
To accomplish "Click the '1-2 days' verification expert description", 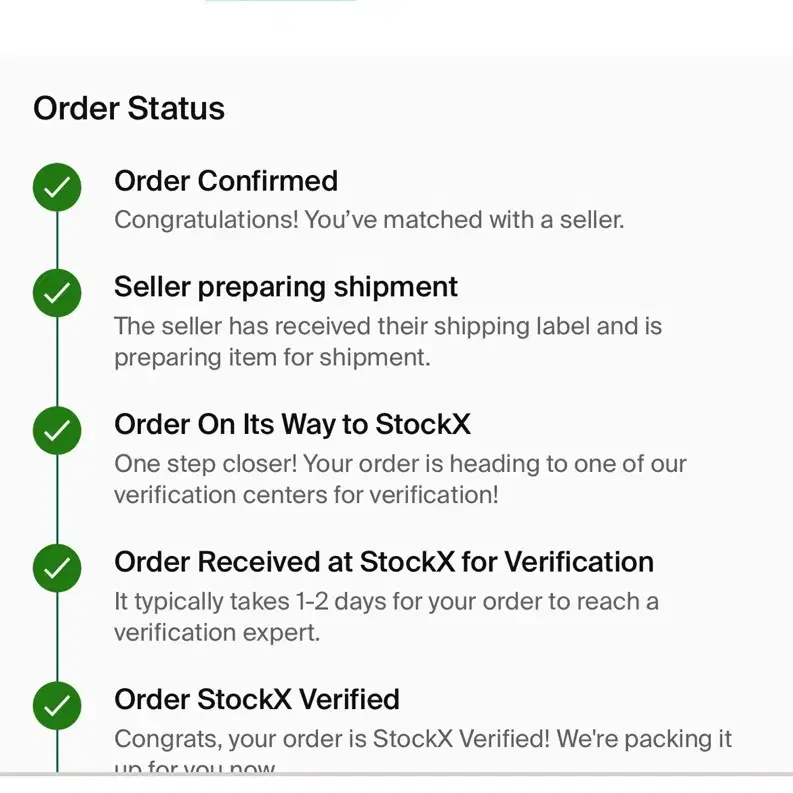I will [386, 617].
